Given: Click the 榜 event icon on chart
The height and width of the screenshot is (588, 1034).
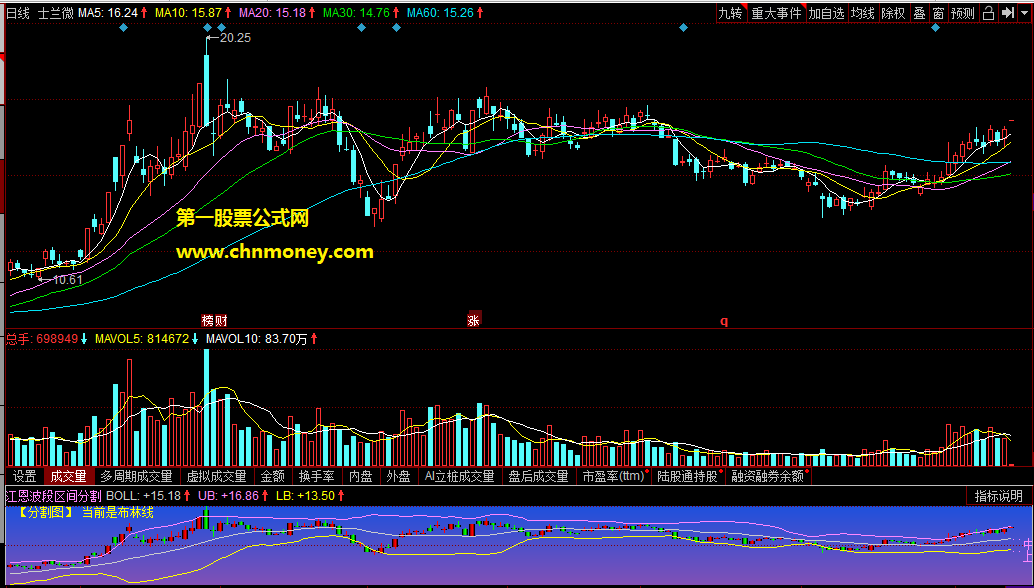Looking at the screenshot, I should click(x=208, y=321).
